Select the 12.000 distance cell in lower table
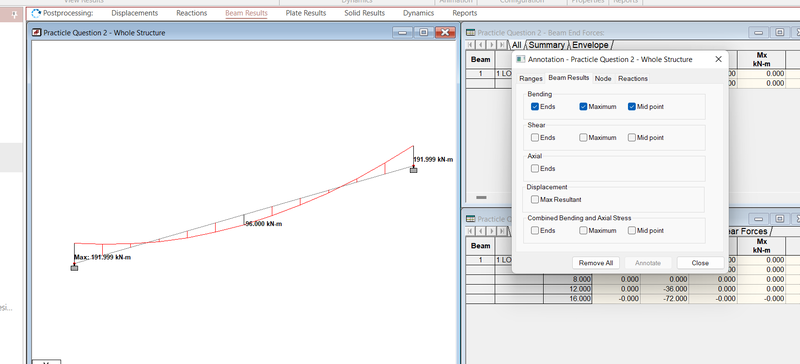This screenshot has height=364, width=800. pos(568,289)
